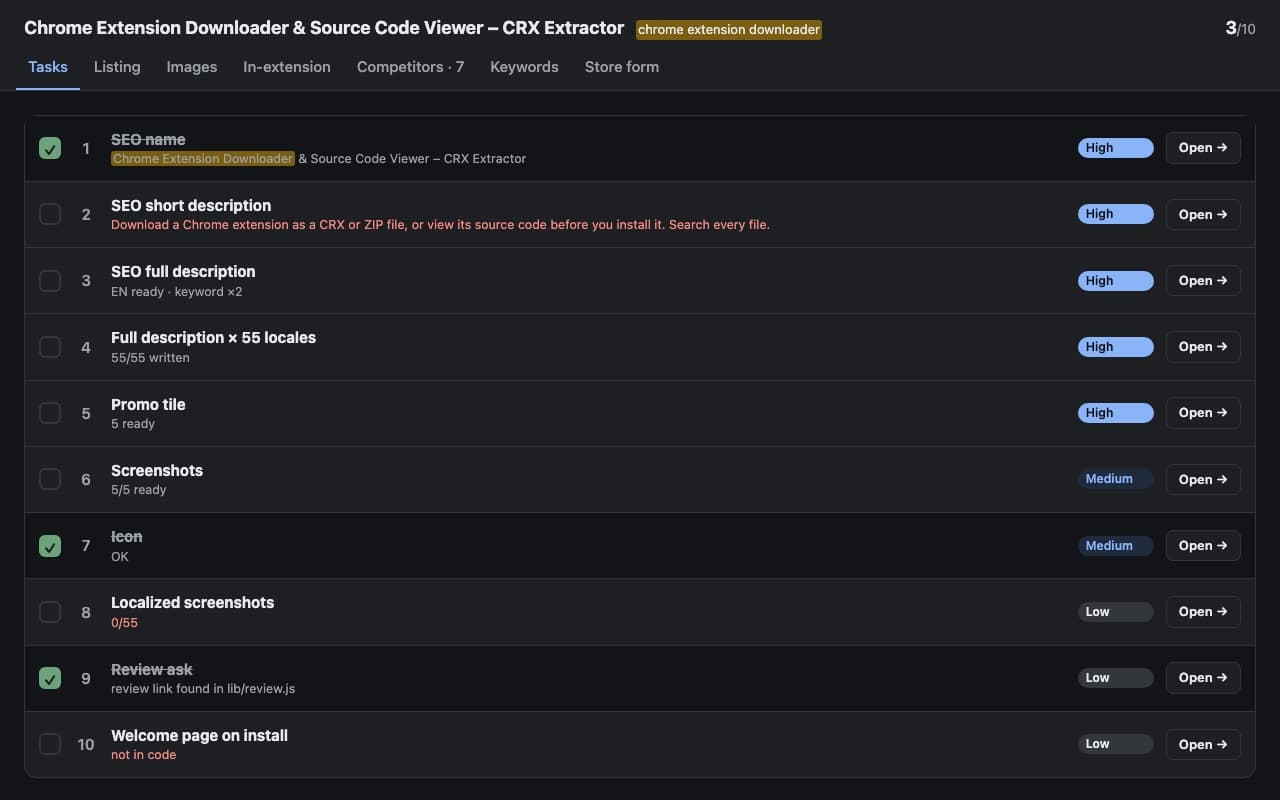This screenshot has height=800, width=1280.
Task: Click the Medium badge on Screenshots row
Action: (x=1115, y=479)
